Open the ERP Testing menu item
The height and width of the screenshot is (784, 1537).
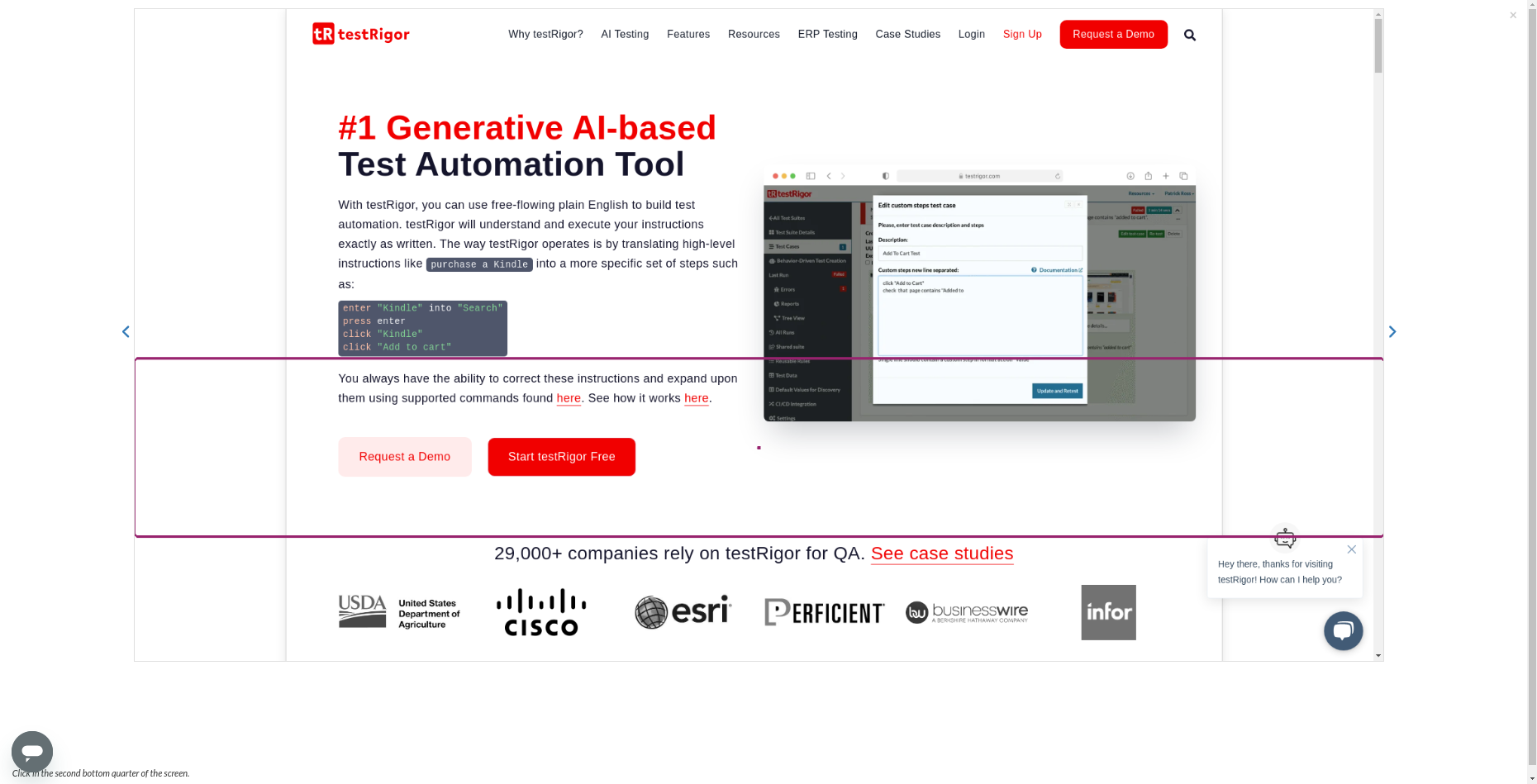[x=827, y=35]
